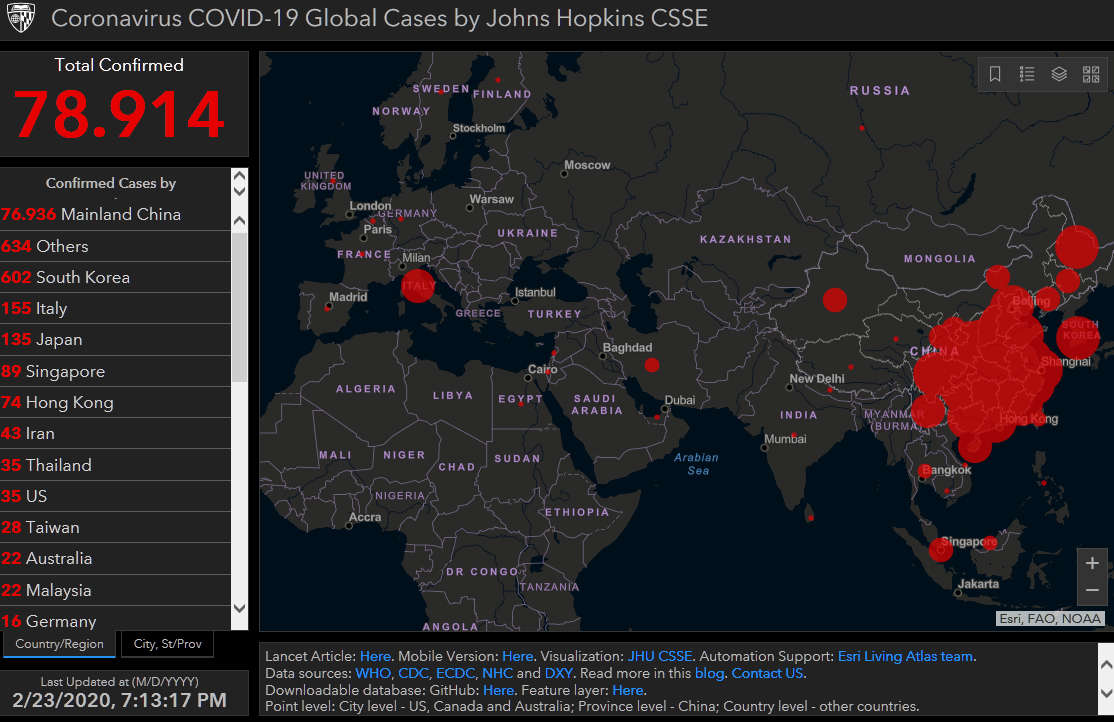
Task: Select the Mainland China row
Action: click(x=116, y=215)
